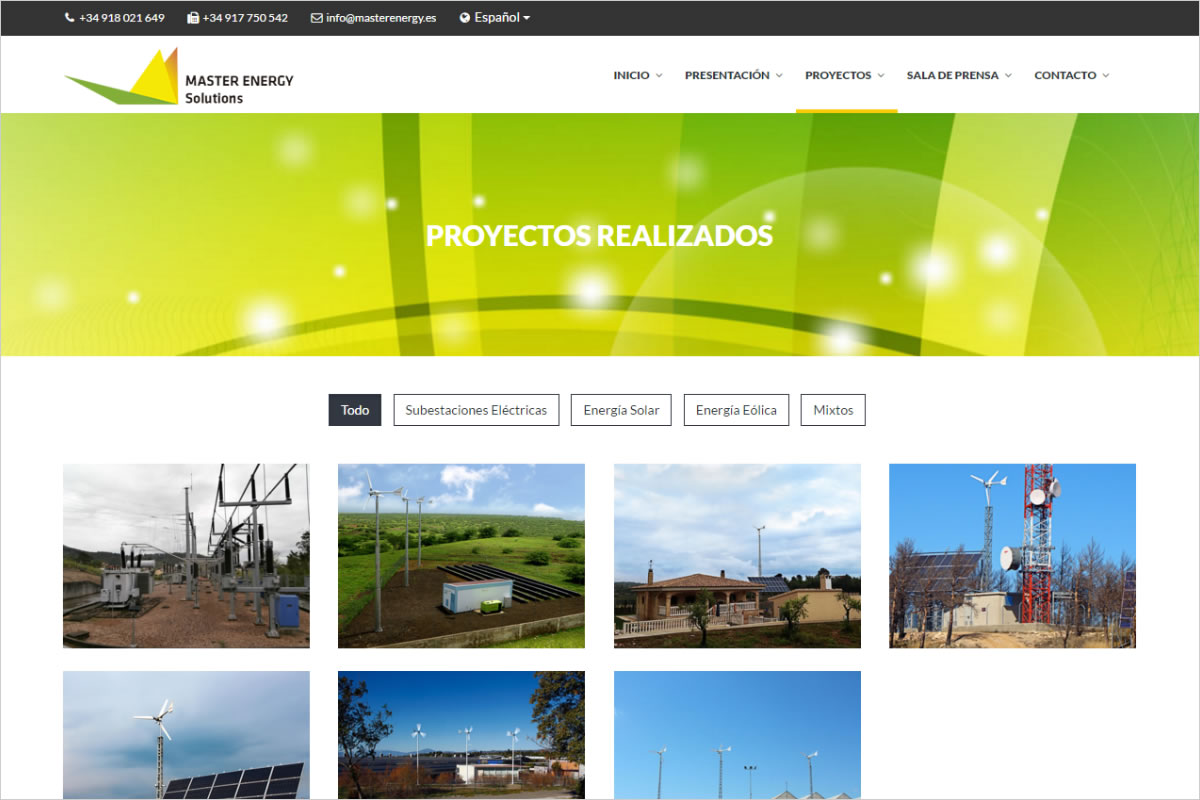
Task: Click the globe icon next to Español
Action: 465,18
